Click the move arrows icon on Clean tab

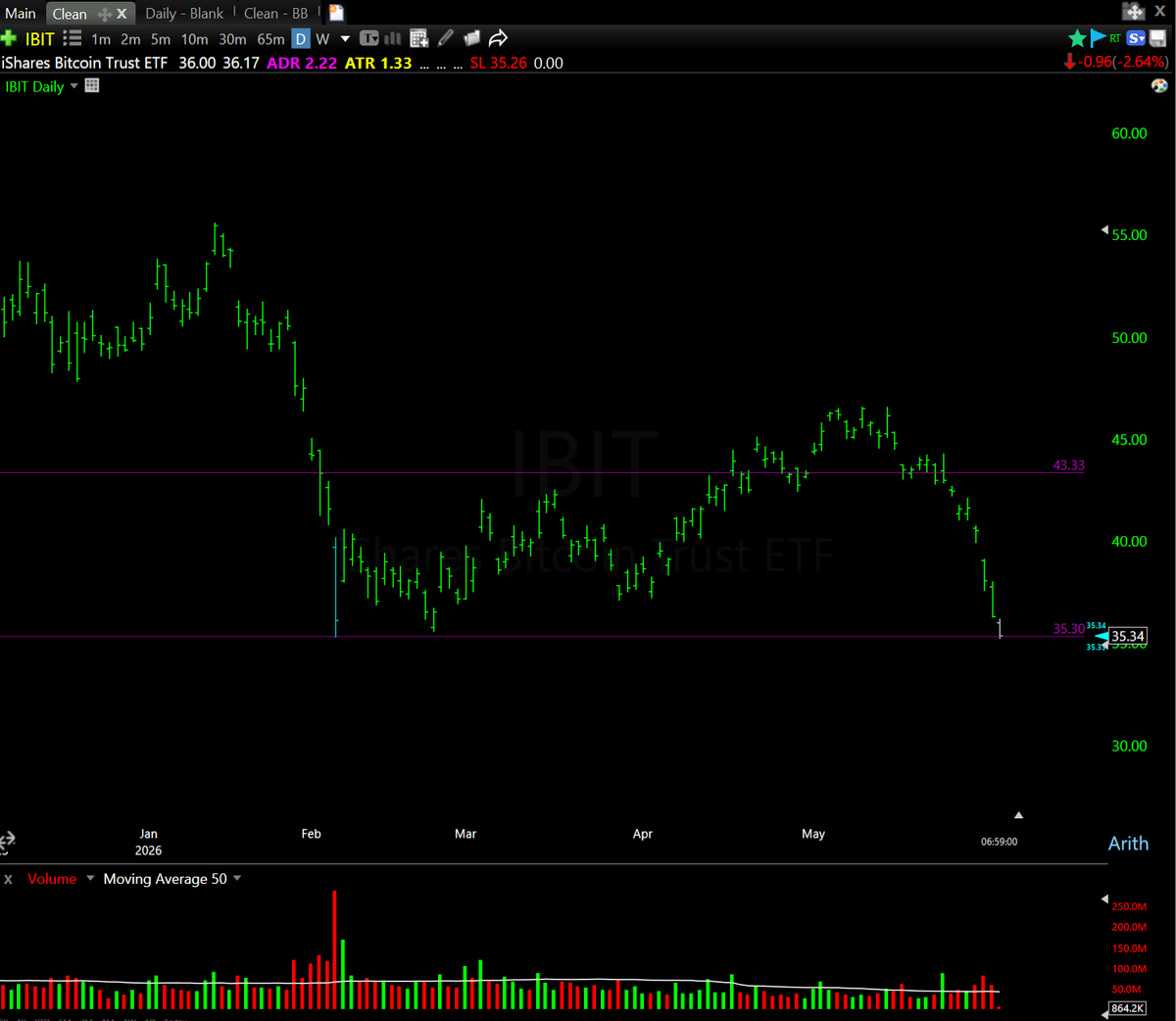[105, 14]
